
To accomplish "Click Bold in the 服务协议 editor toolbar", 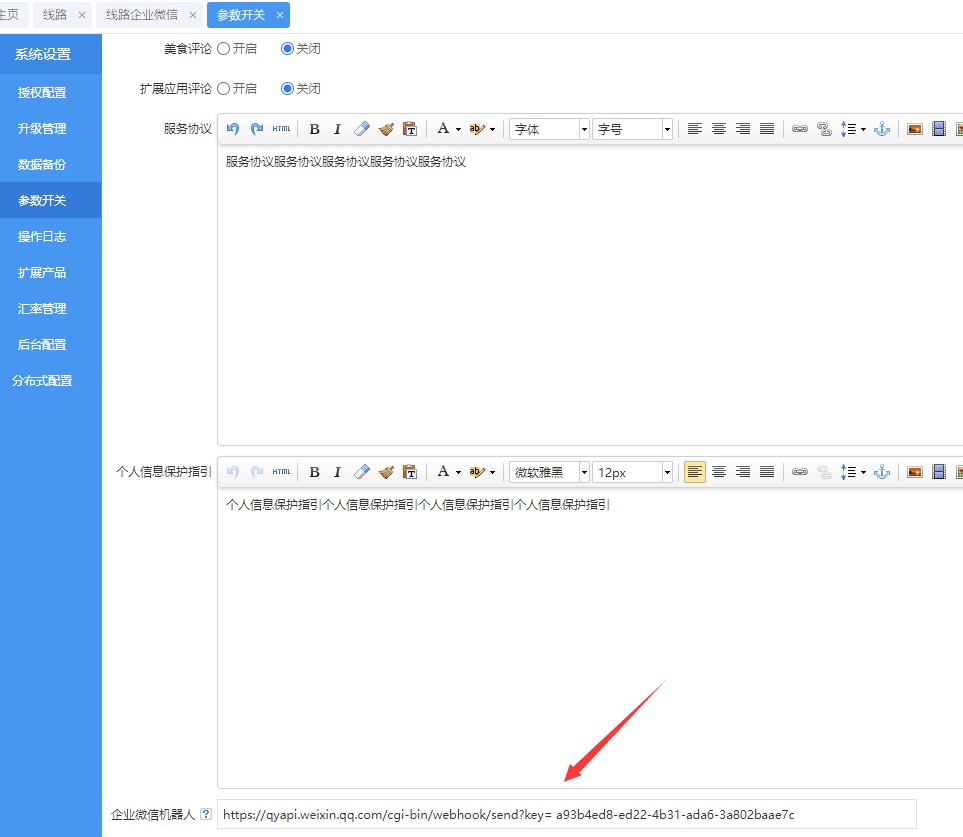I will (314, 129).
